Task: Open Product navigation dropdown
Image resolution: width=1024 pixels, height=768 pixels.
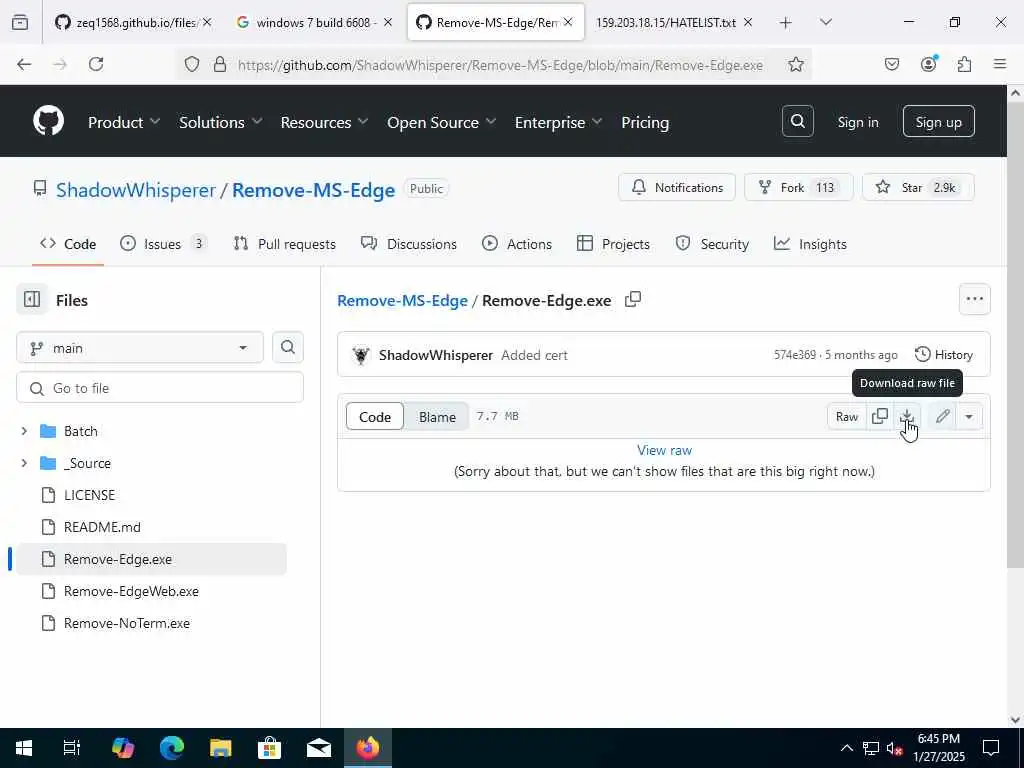Action: click(x=124, y=122)
